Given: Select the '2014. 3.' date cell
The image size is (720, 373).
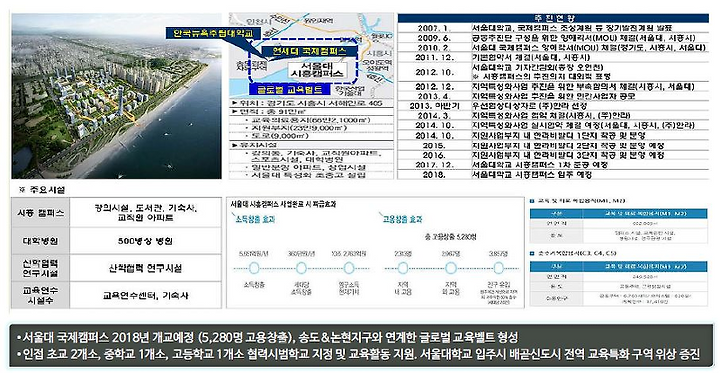Looking at the screenshot, I should point(434,116).
